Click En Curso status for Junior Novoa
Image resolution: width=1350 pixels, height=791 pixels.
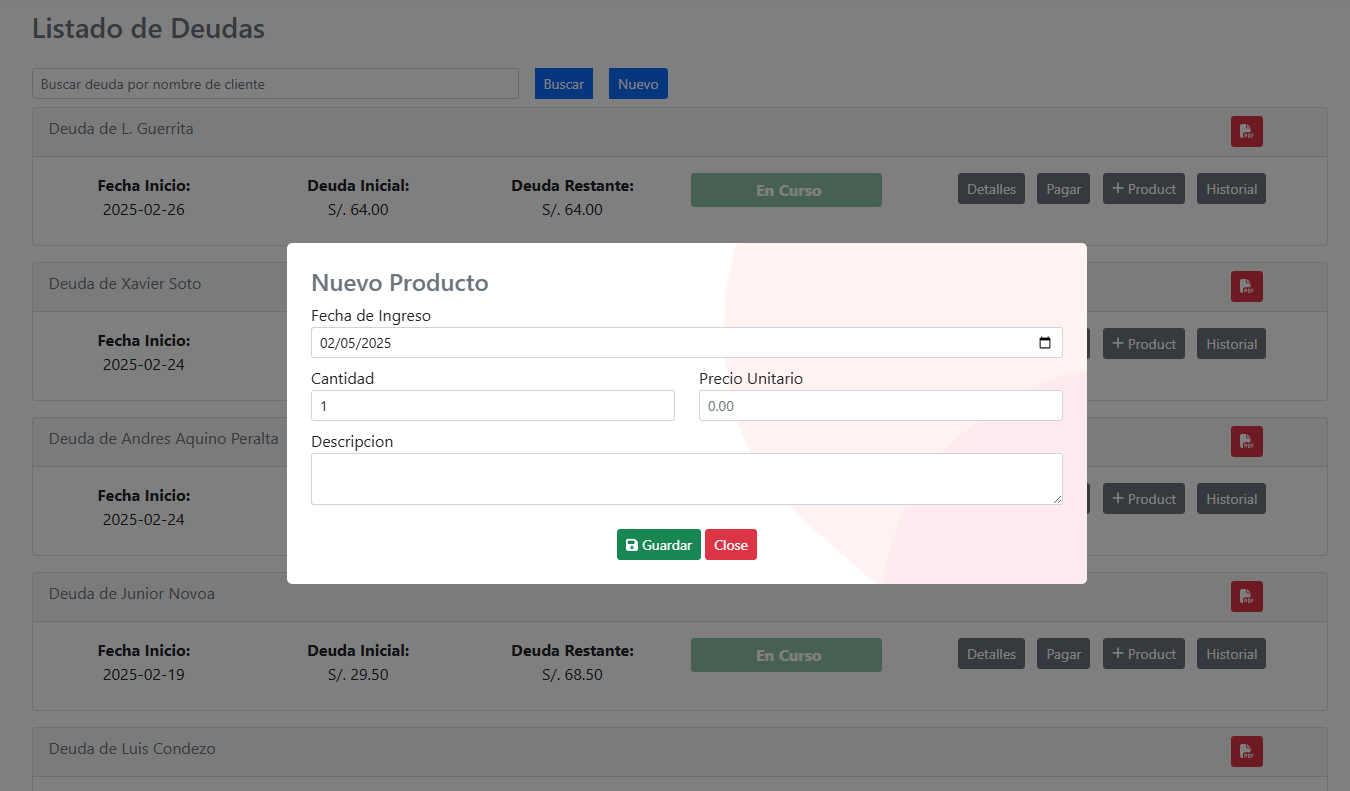click(x=786, y=655)
